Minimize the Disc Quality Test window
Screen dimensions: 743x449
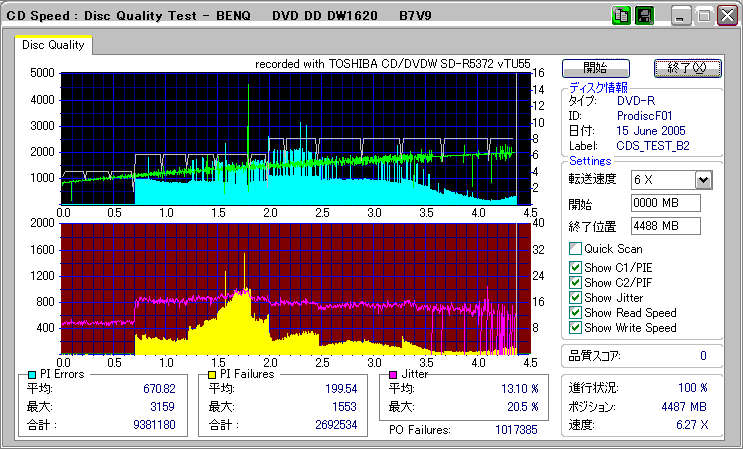(681, 16)
